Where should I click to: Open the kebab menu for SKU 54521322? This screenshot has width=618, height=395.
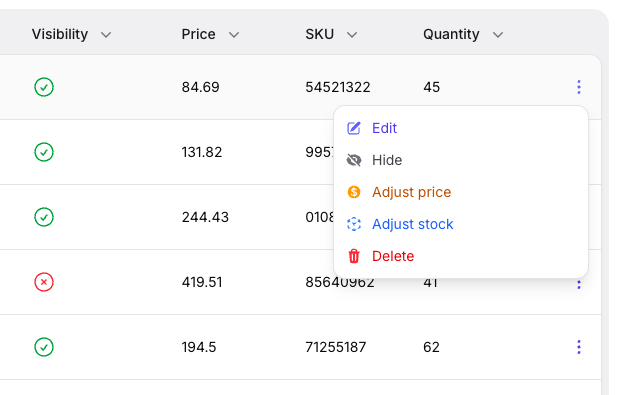pos(579,87)
